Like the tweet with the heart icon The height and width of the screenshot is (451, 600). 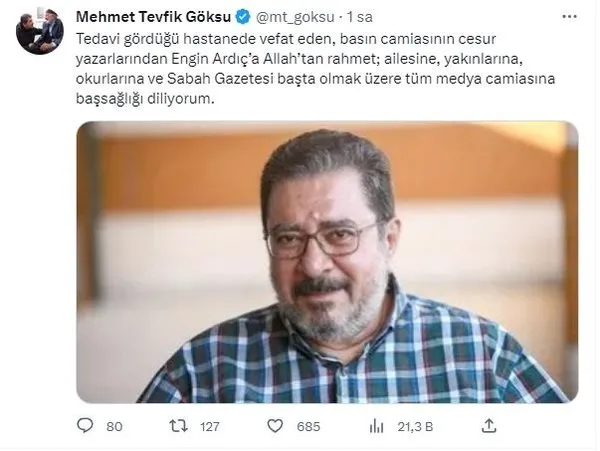pos(275,426)
